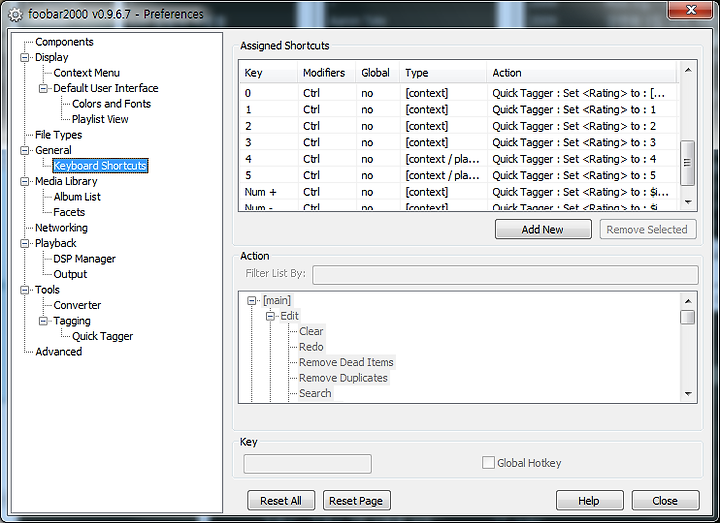
Task: Sort shortcuts by Action column header
Action: (x=581, y=73)
